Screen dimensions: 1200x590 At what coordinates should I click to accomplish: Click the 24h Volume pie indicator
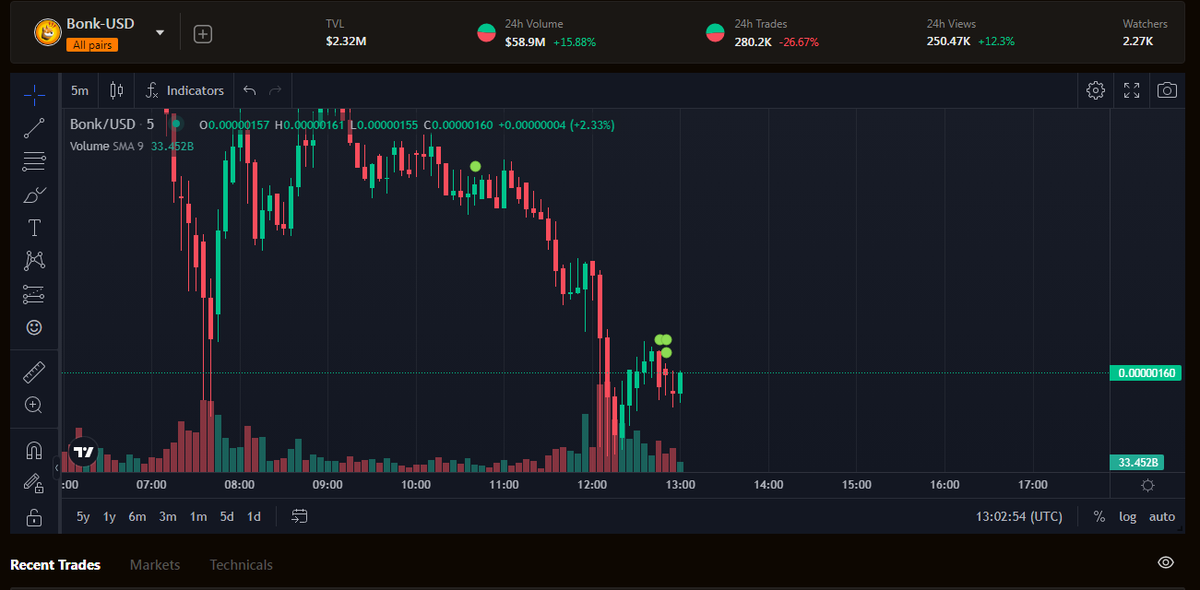tap(487, 33)
